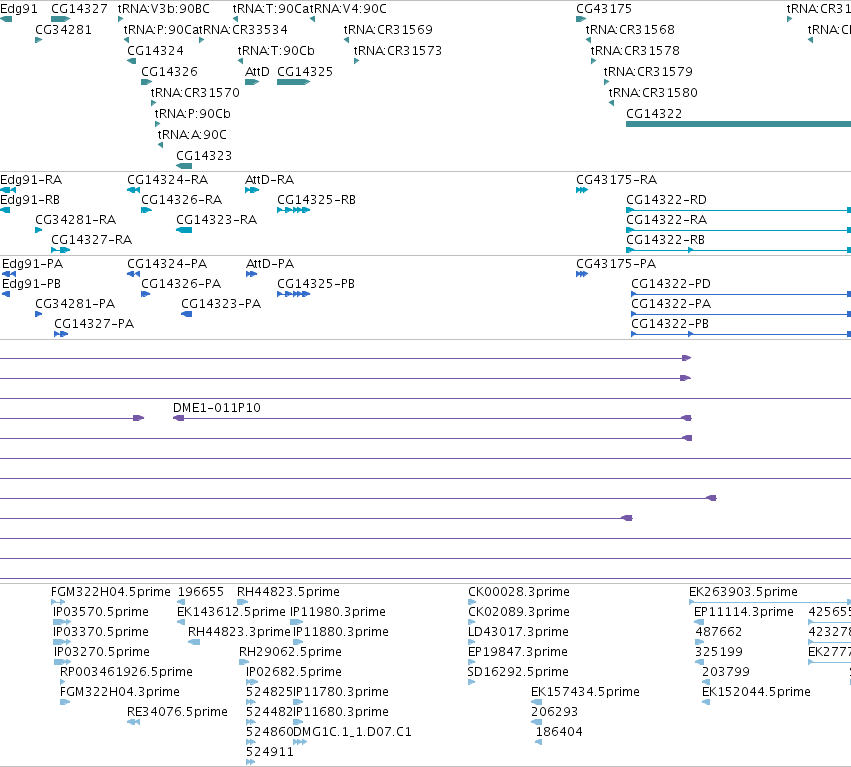Click the CG14322-PD protein
851x767 pixels.
pos(741,294)
